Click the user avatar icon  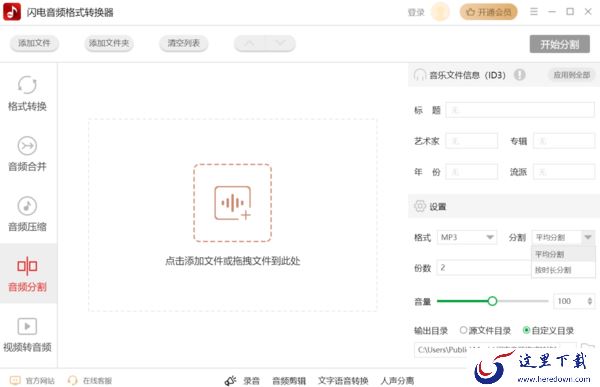(x=440, y=12)
